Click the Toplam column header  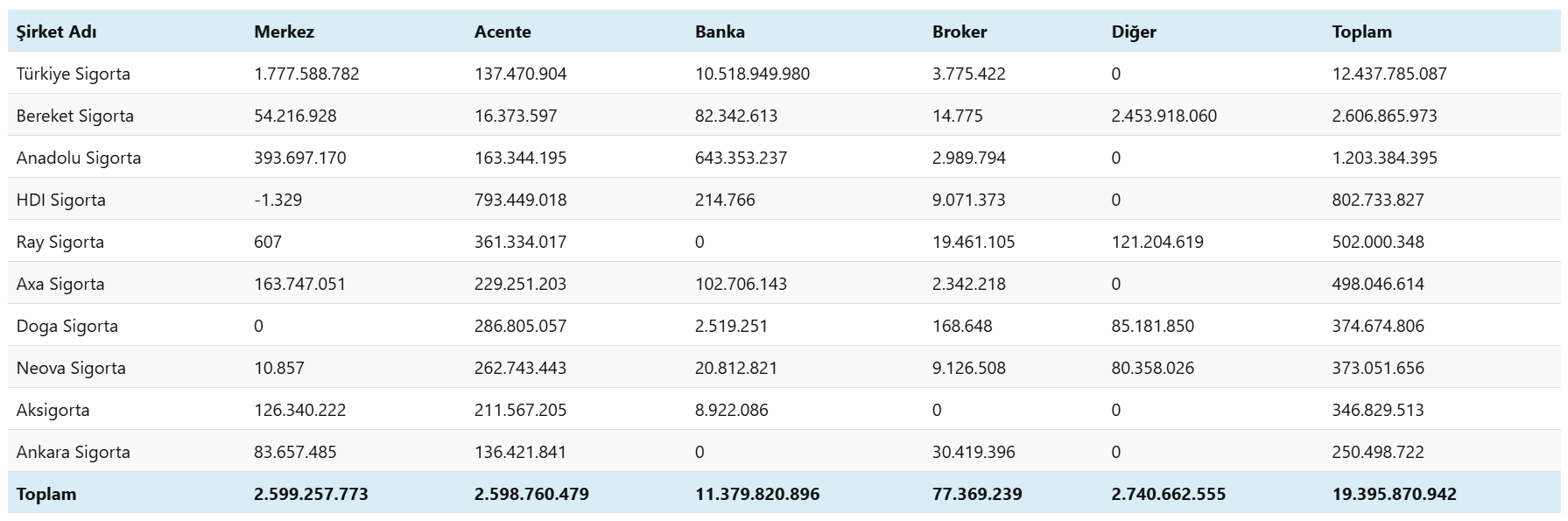point(1361,32)
